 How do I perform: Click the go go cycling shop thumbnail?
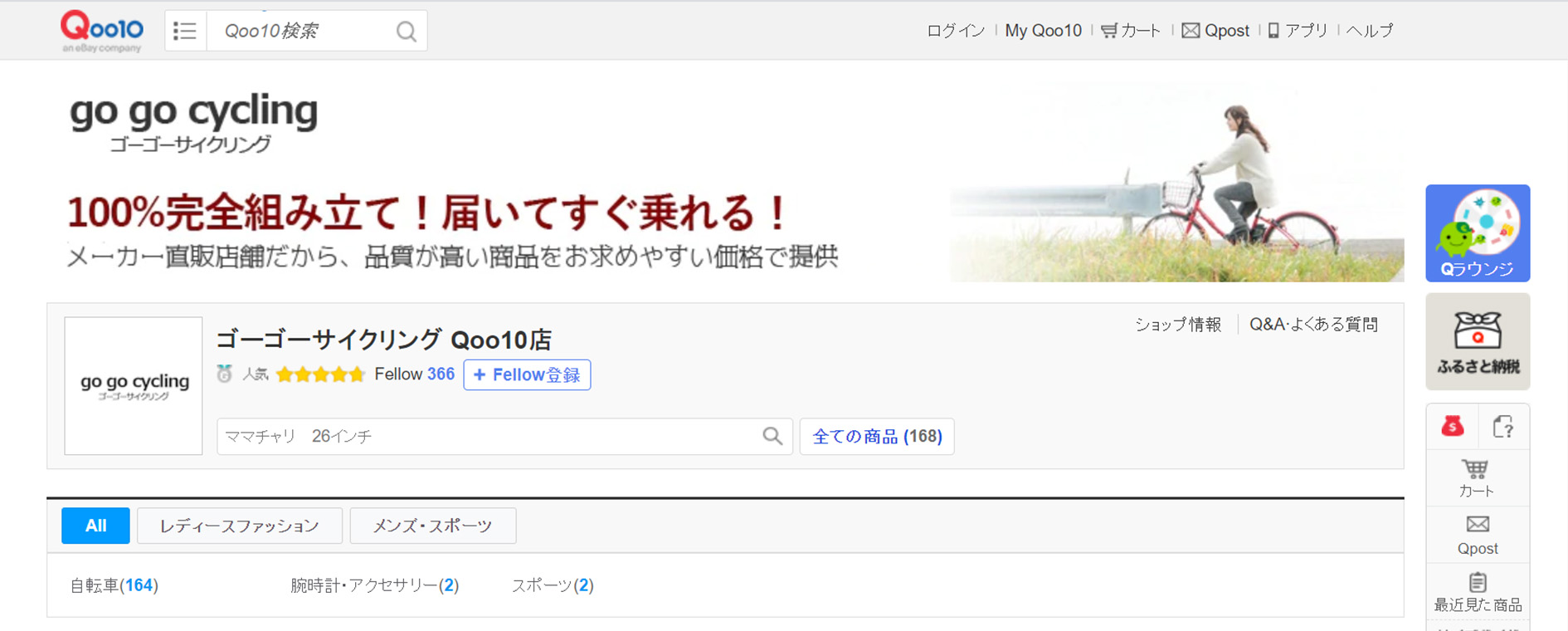click(134, 386)
